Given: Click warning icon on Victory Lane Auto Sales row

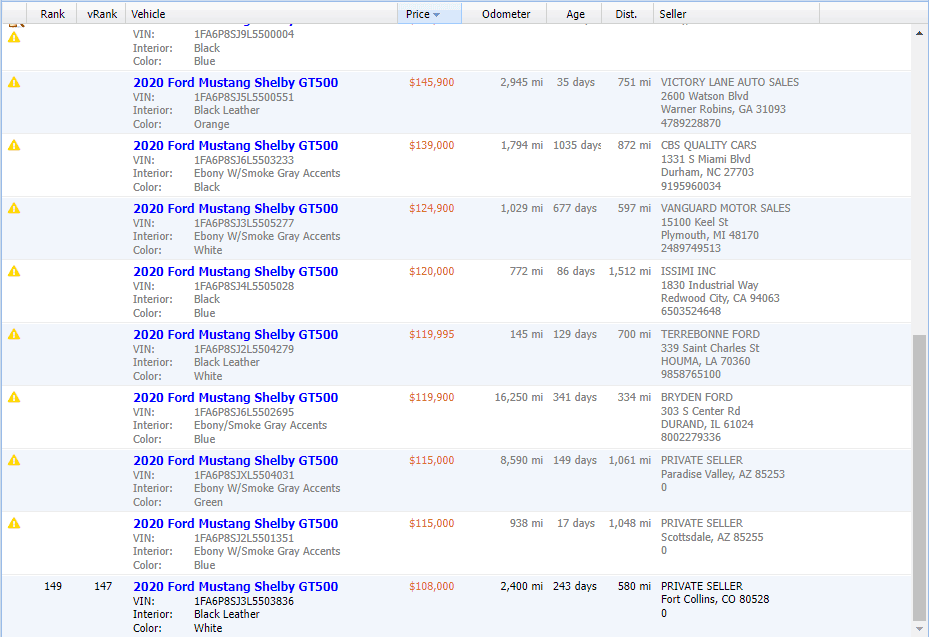Looking at the screenshot, I should click(x=14, y=82).
